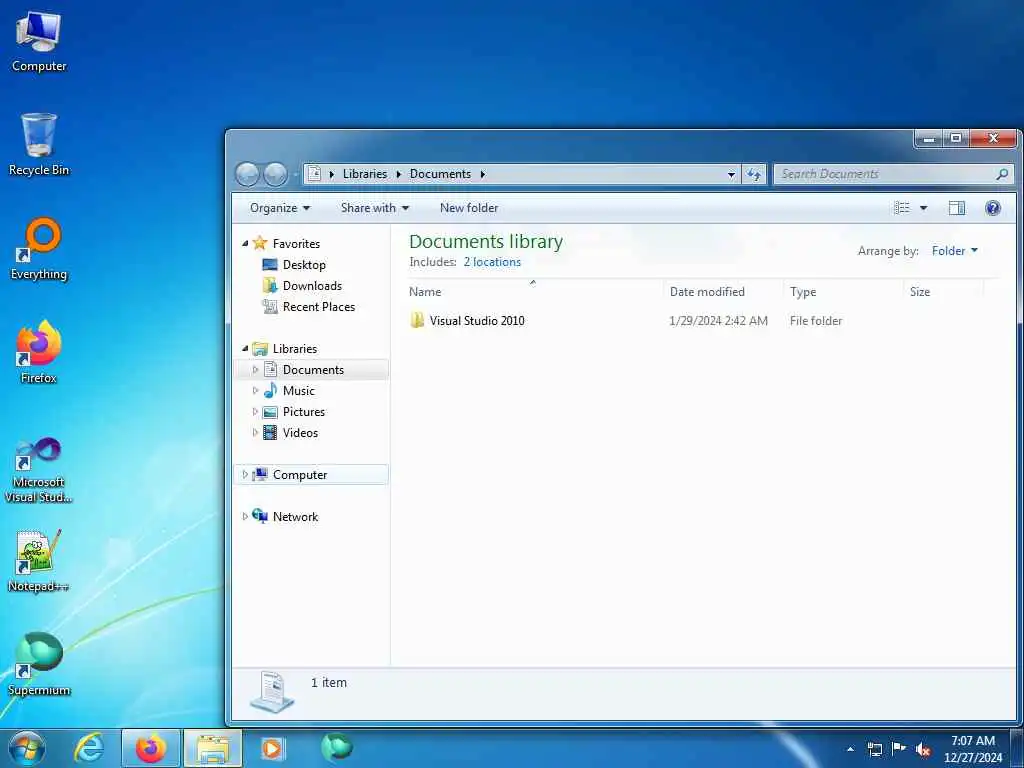The height and width of the screenshot is (768, 1024).
Task: Expand the Videos library node
Action: point(255,432)
